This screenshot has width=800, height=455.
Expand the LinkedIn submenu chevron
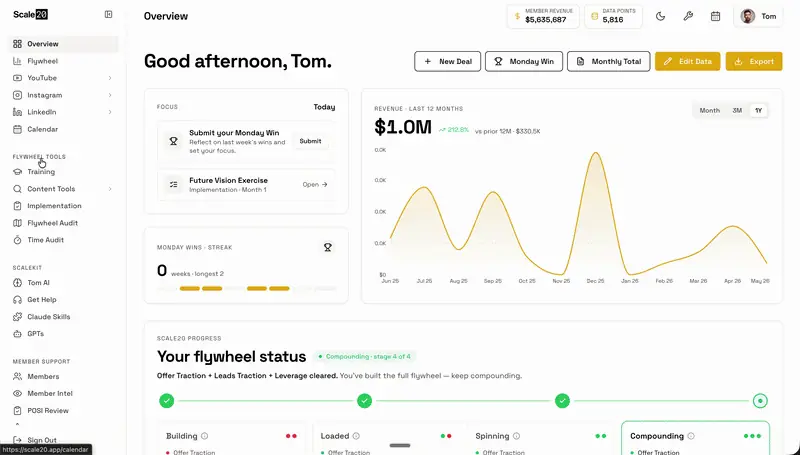click(110, 112)
